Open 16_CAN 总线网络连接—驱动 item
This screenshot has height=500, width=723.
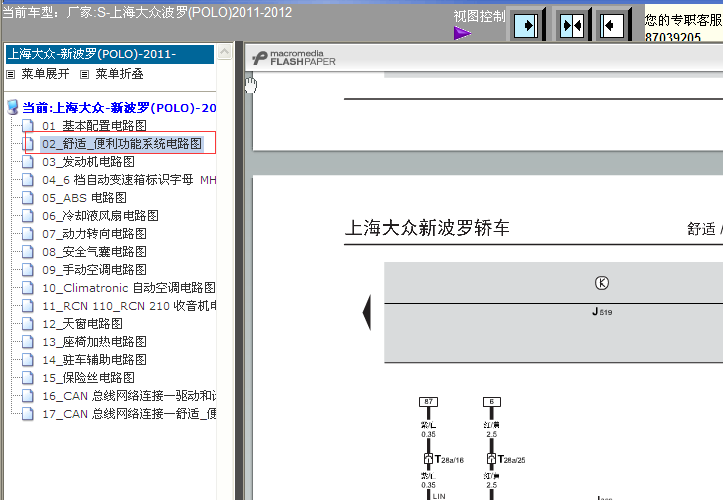(x=129, y=395)
